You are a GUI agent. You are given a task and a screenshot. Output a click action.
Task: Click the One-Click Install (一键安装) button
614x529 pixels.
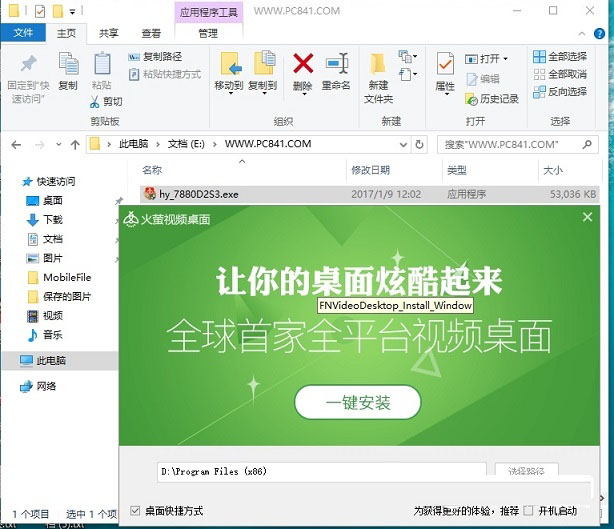click(358, 402)
